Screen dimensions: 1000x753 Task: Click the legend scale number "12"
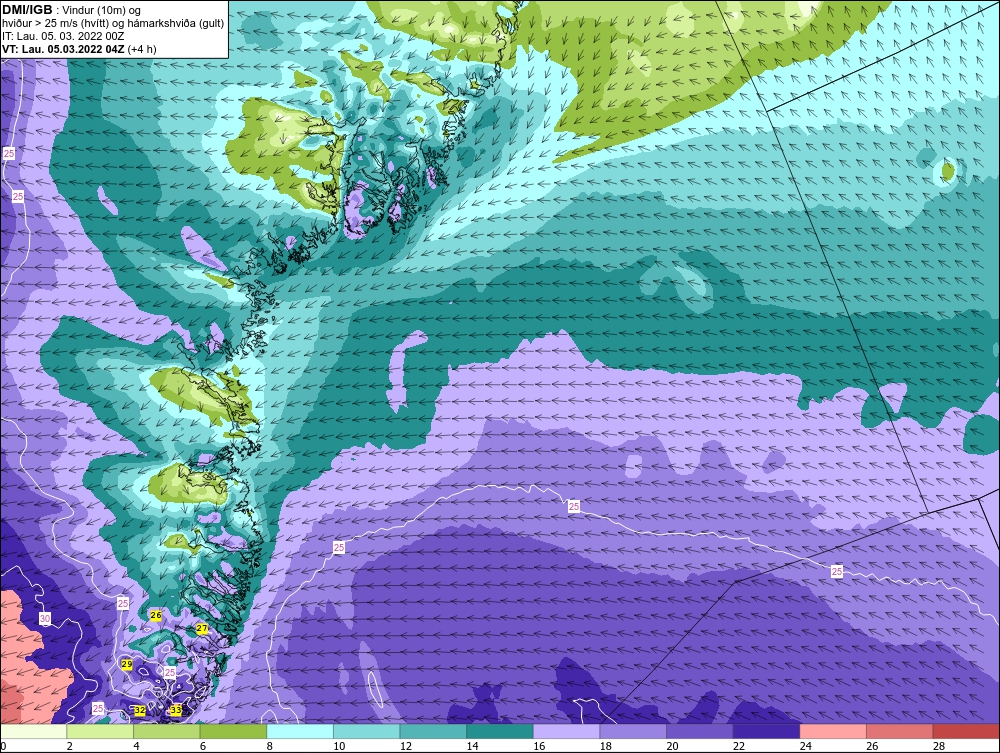(406, 746)
